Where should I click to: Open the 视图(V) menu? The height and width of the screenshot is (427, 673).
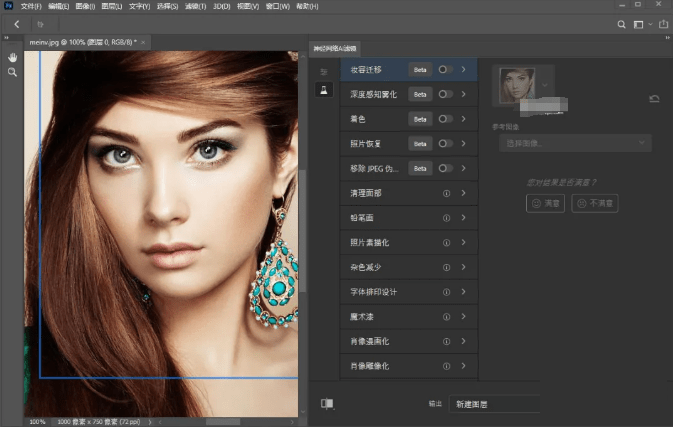coord(248,6)
